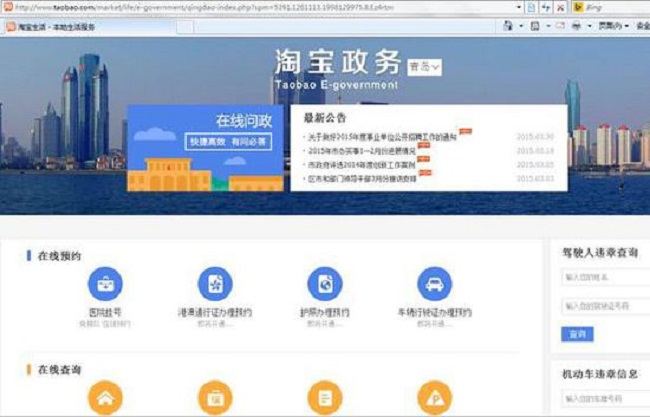This screenshot has width=650, height=417.
Task: Click the browser refresh arrows icon
Action: tap(546, 7)
